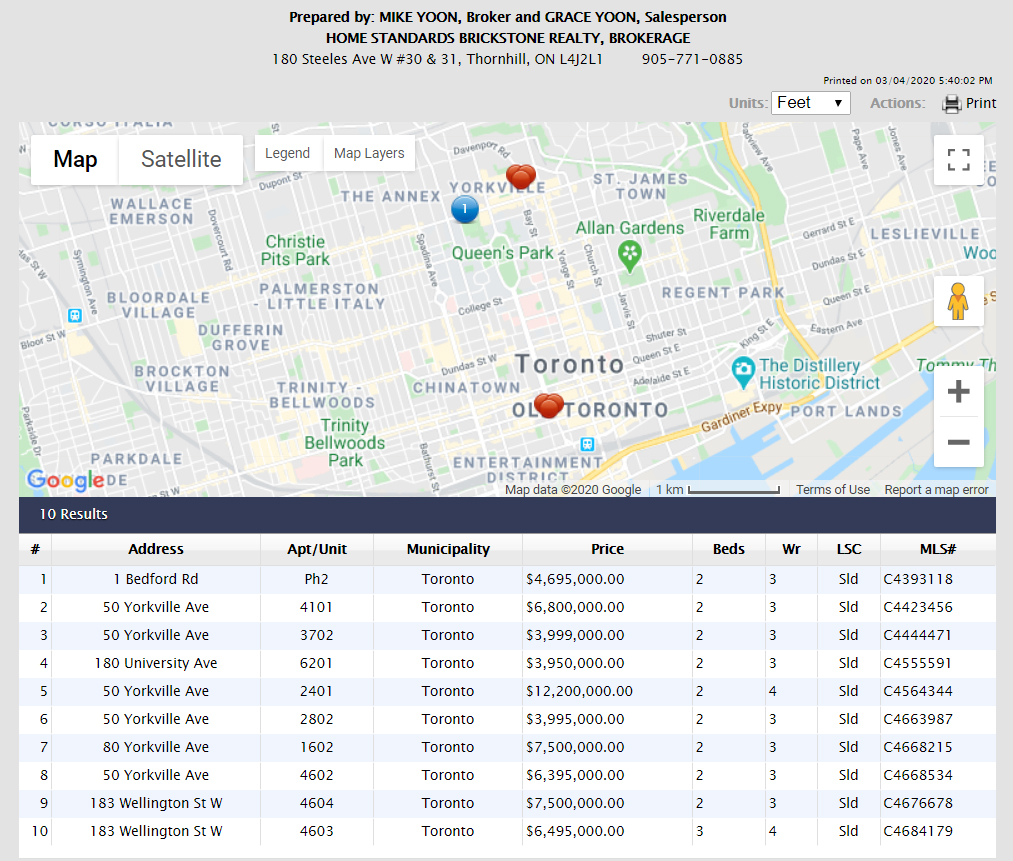
Task: Click Queen's Park label on map
Action: (503, 253)
